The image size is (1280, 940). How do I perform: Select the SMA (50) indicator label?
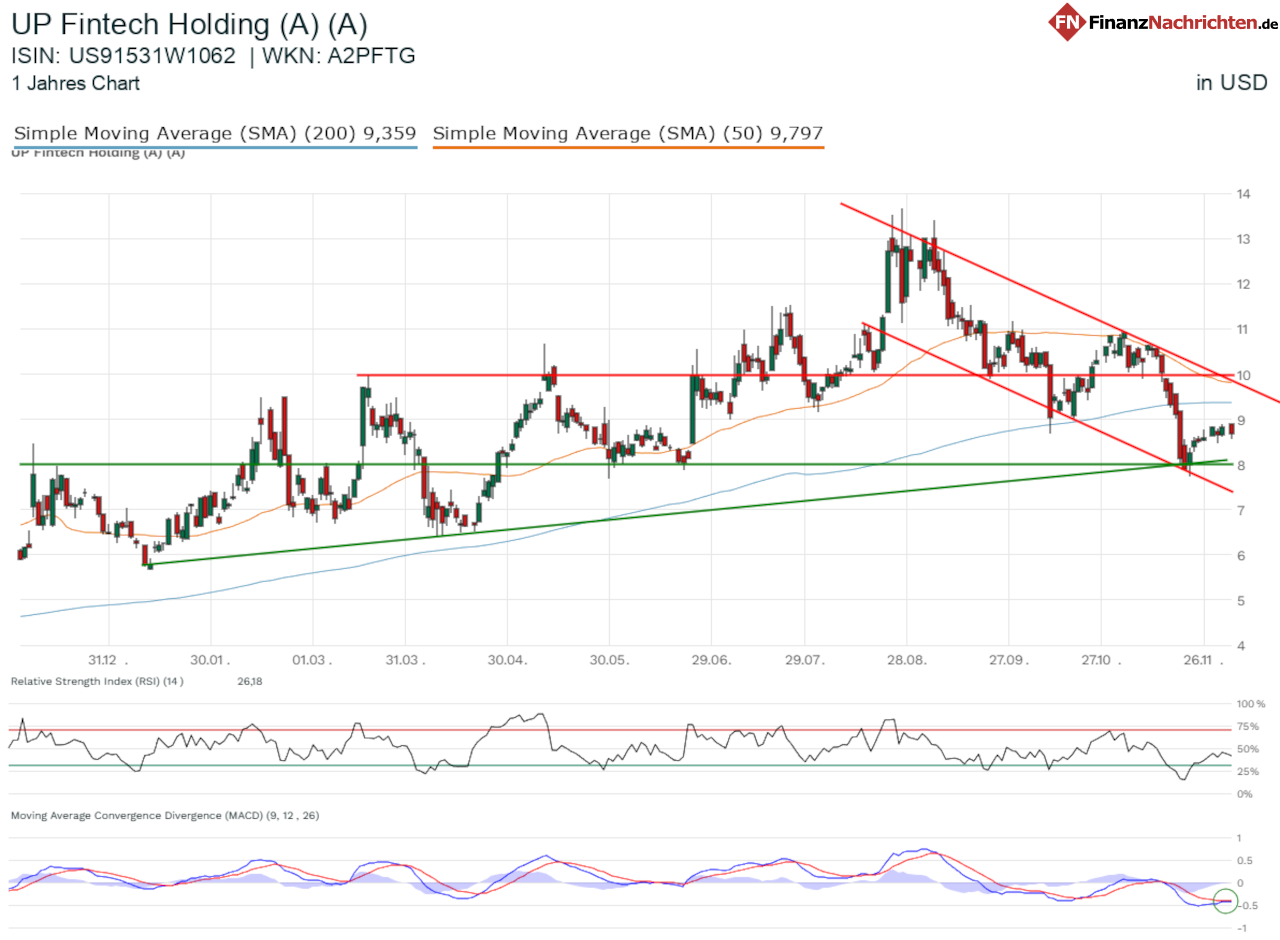click(x=628, y=133)
